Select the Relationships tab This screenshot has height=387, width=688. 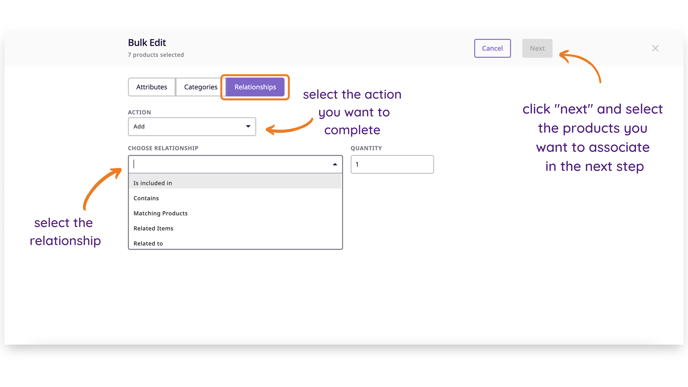tap(255, 87)
